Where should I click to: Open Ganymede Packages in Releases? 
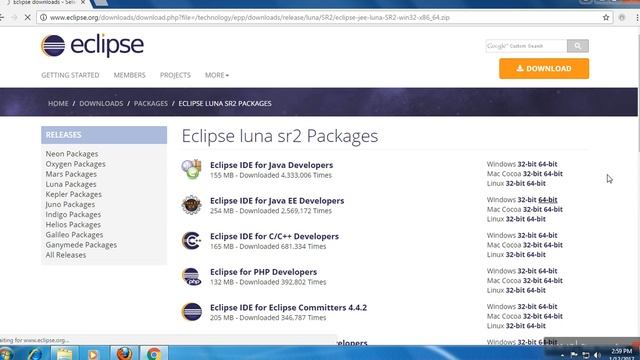[x=81, y=245]
